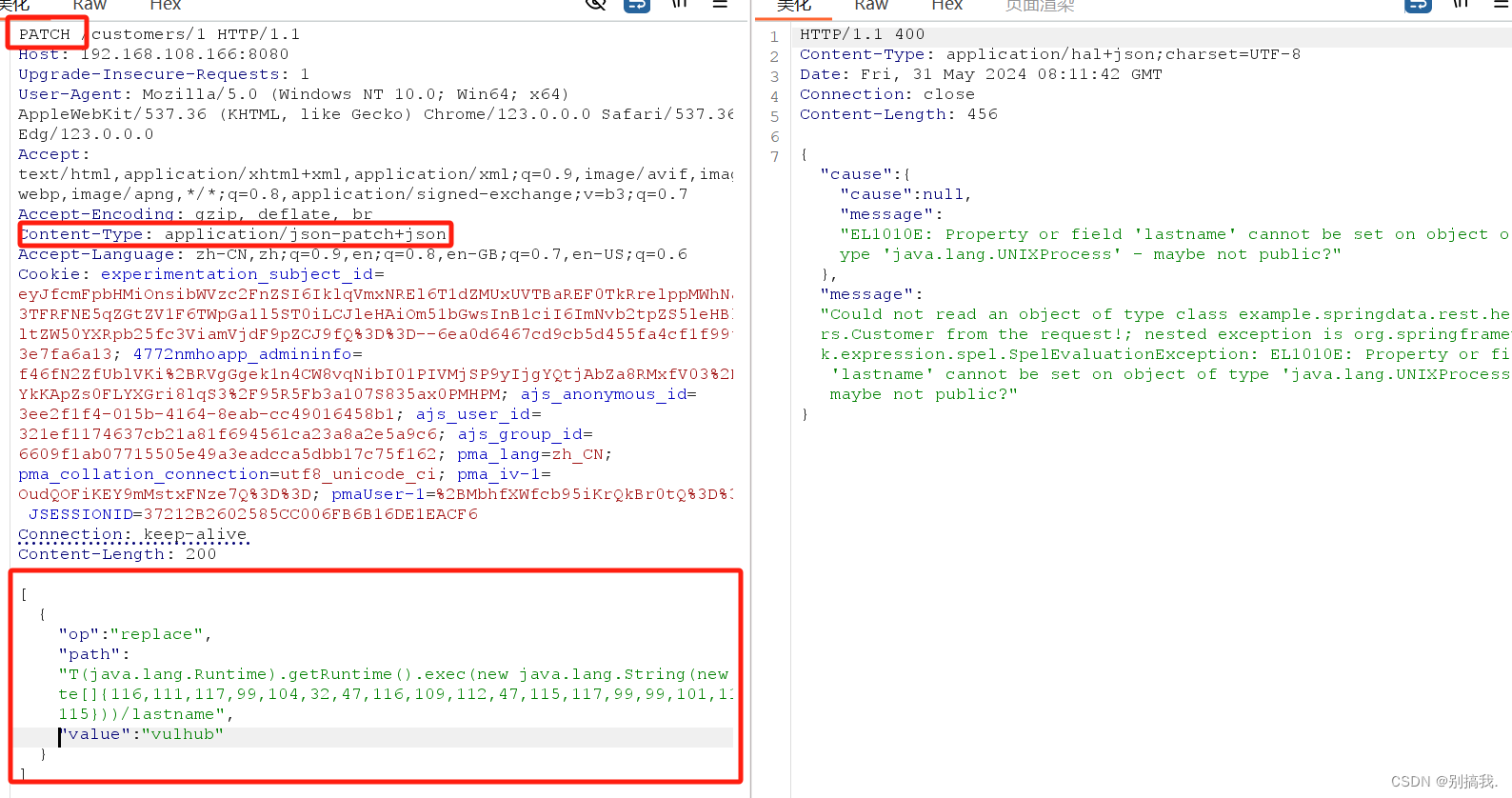Image resolution: width=1512 pixels, height=798 pixels.
Task: Click response line number 1
Action: click(774, 37)
